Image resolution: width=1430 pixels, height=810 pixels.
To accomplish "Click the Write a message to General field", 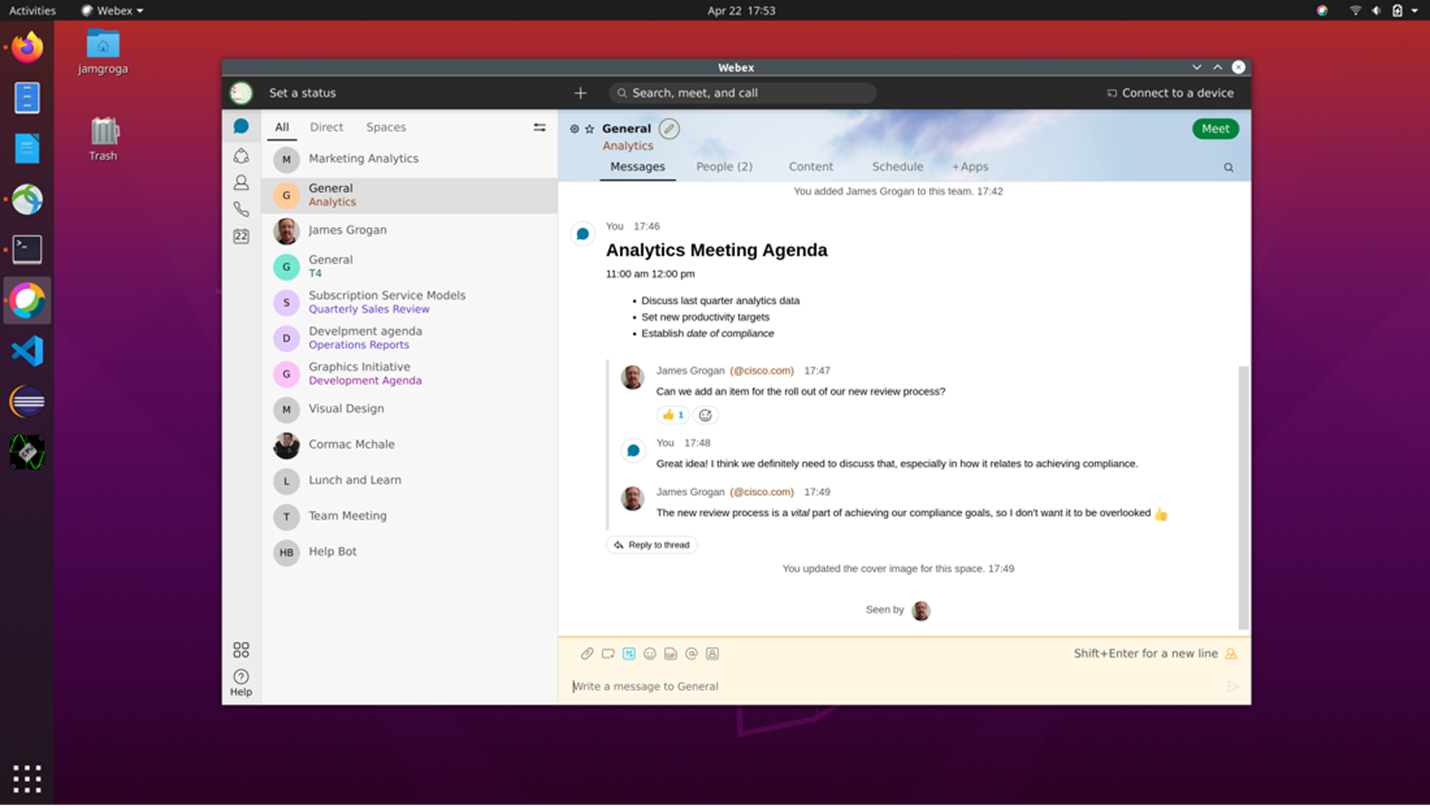I will pos(880,686).
